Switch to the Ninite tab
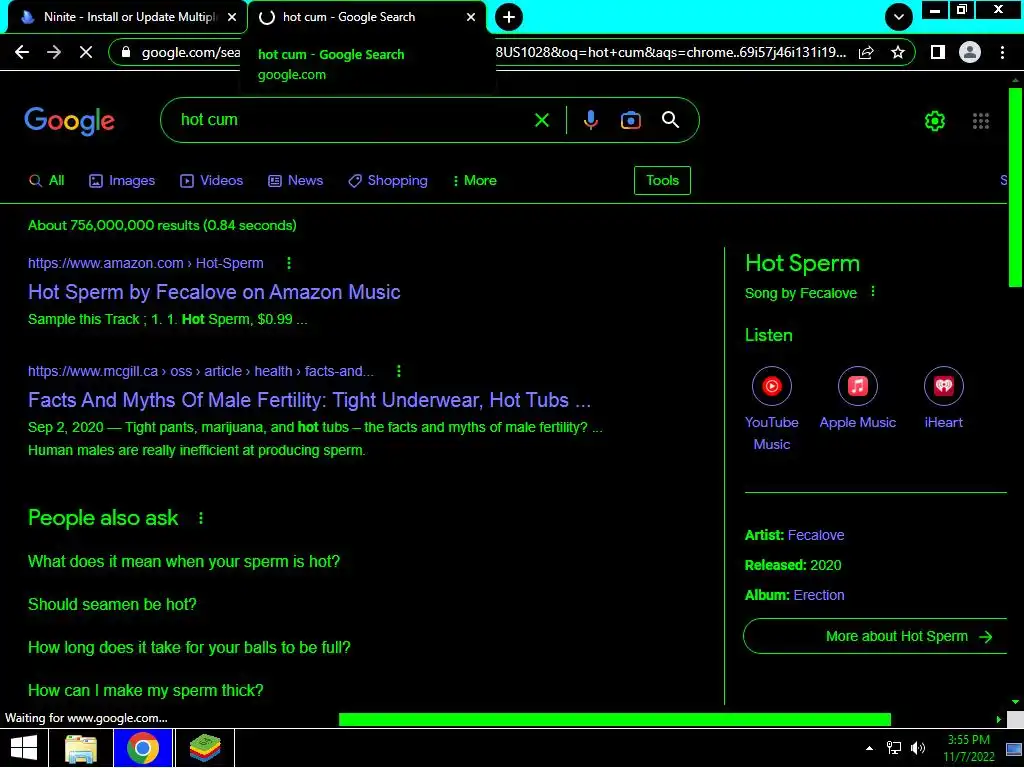Screen dimensions: 1024x768 (127, 17)
